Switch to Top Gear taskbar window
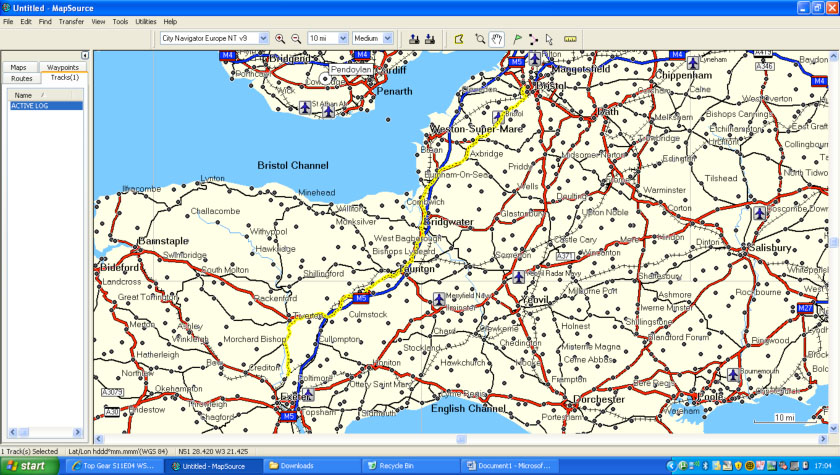The height and width of the screenshot is (475, 840). pyautogui.click(x=115, y=466)
